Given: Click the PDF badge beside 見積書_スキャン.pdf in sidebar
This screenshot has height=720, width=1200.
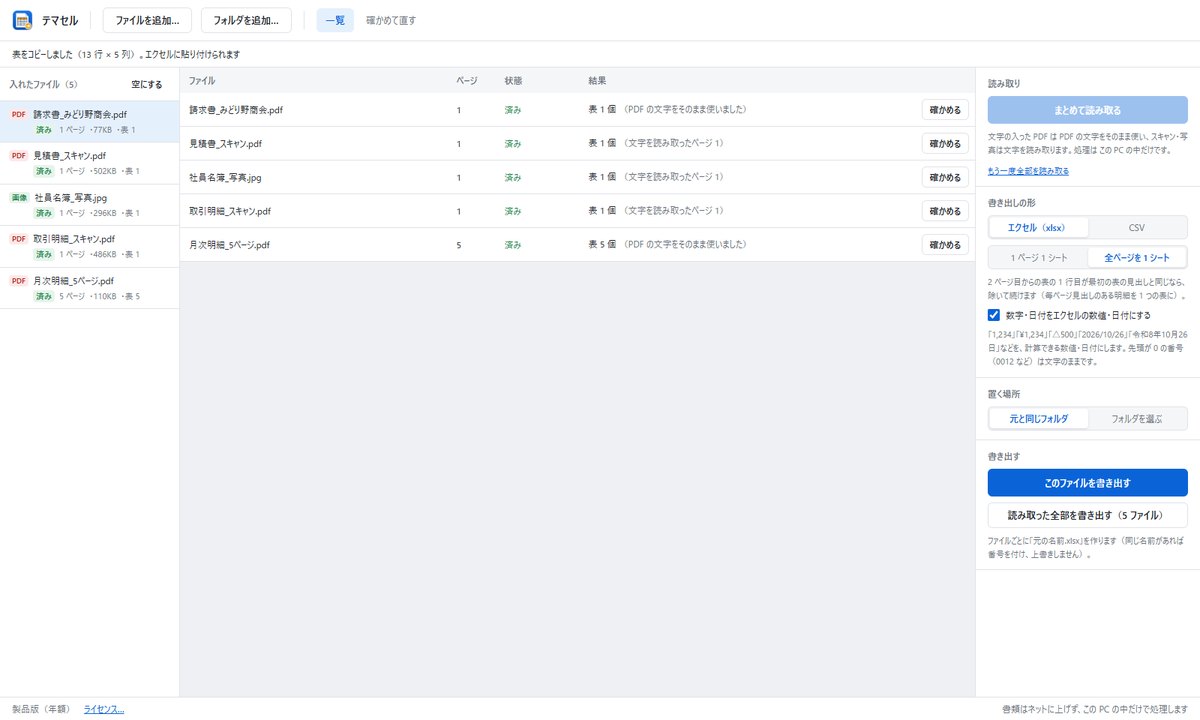Looking at the screenshot, I should pos(18,156).
